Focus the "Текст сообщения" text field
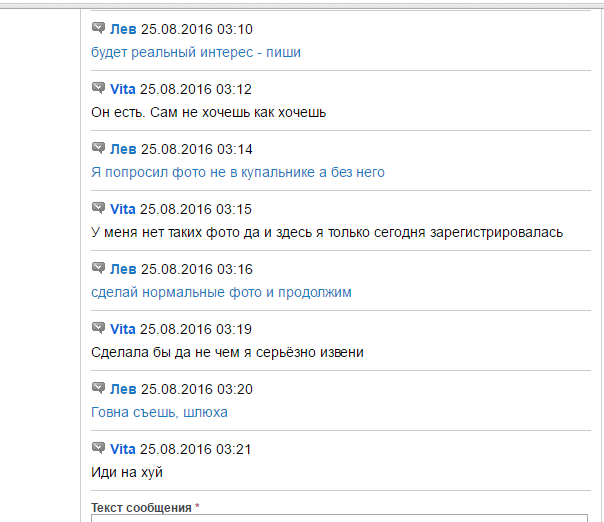Image resolution: width=604 pixels, height=522 pixels. tap(340, 518)
